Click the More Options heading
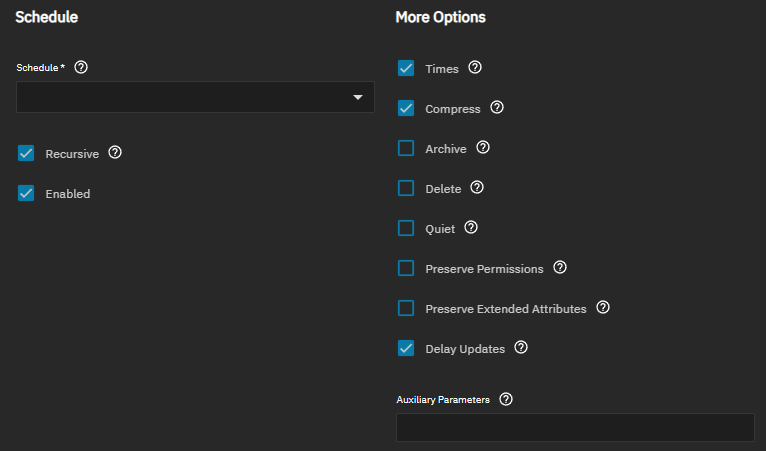 [441, 17]
